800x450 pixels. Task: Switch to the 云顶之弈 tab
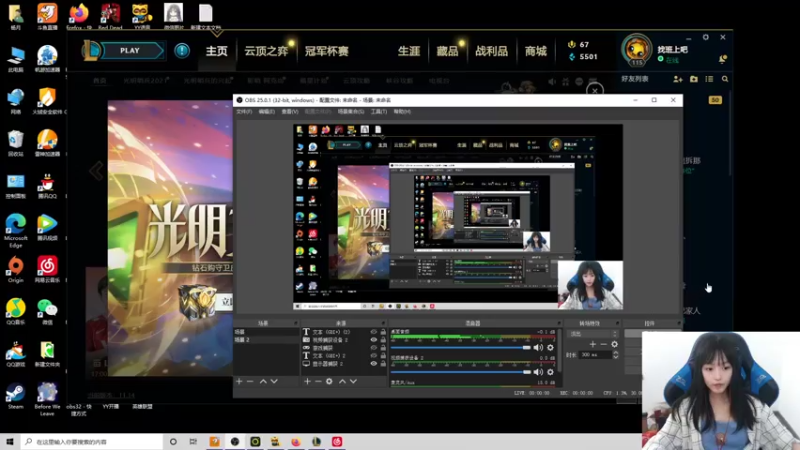click(266, 51)
